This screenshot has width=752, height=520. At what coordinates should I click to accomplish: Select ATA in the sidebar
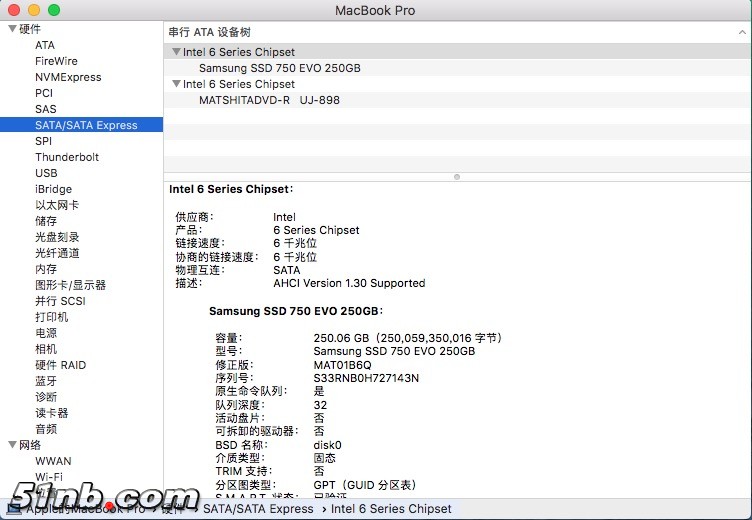coord(45,45)
